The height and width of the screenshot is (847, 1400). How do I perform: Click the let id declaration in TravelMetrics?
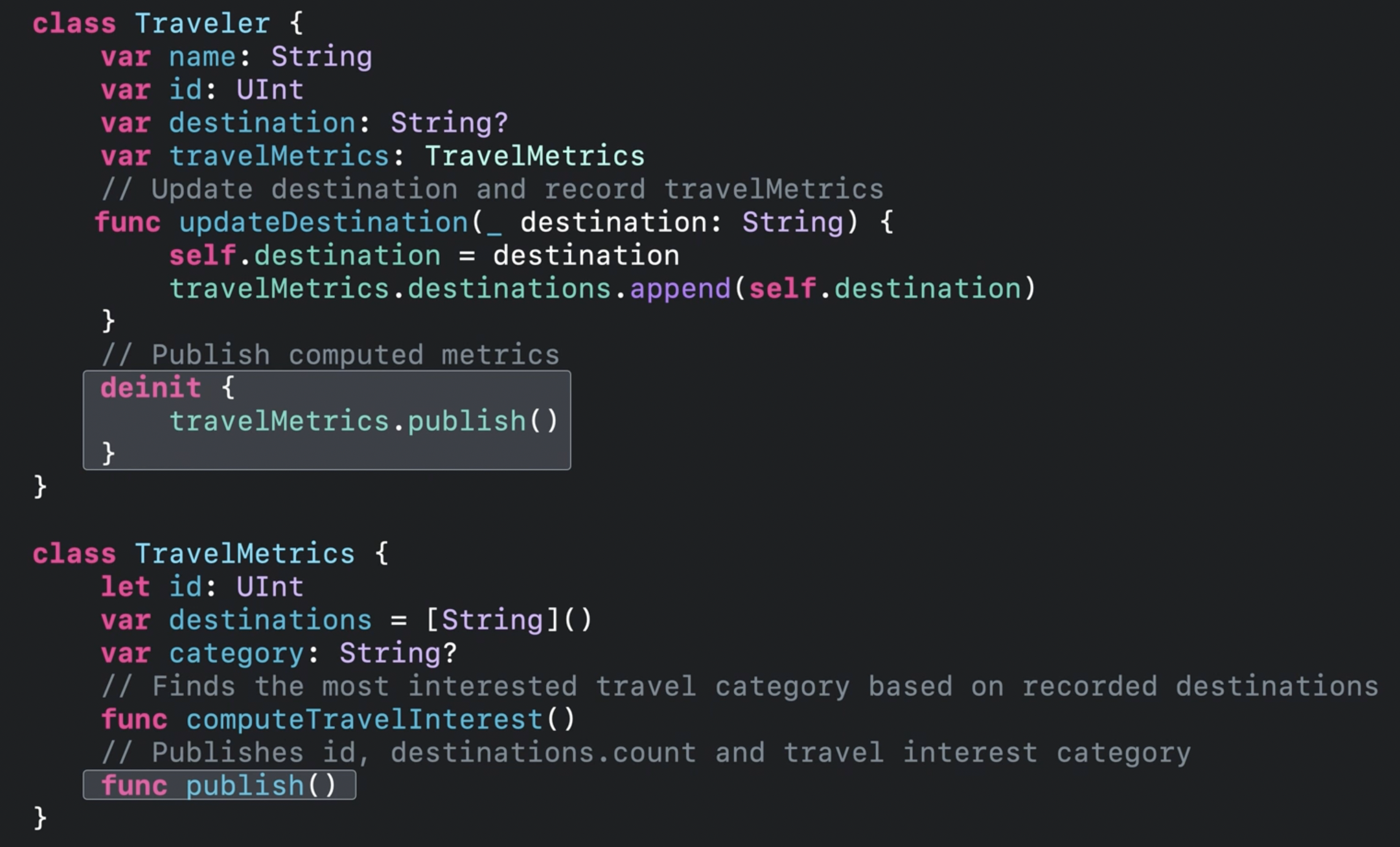(x=185, y=587)
